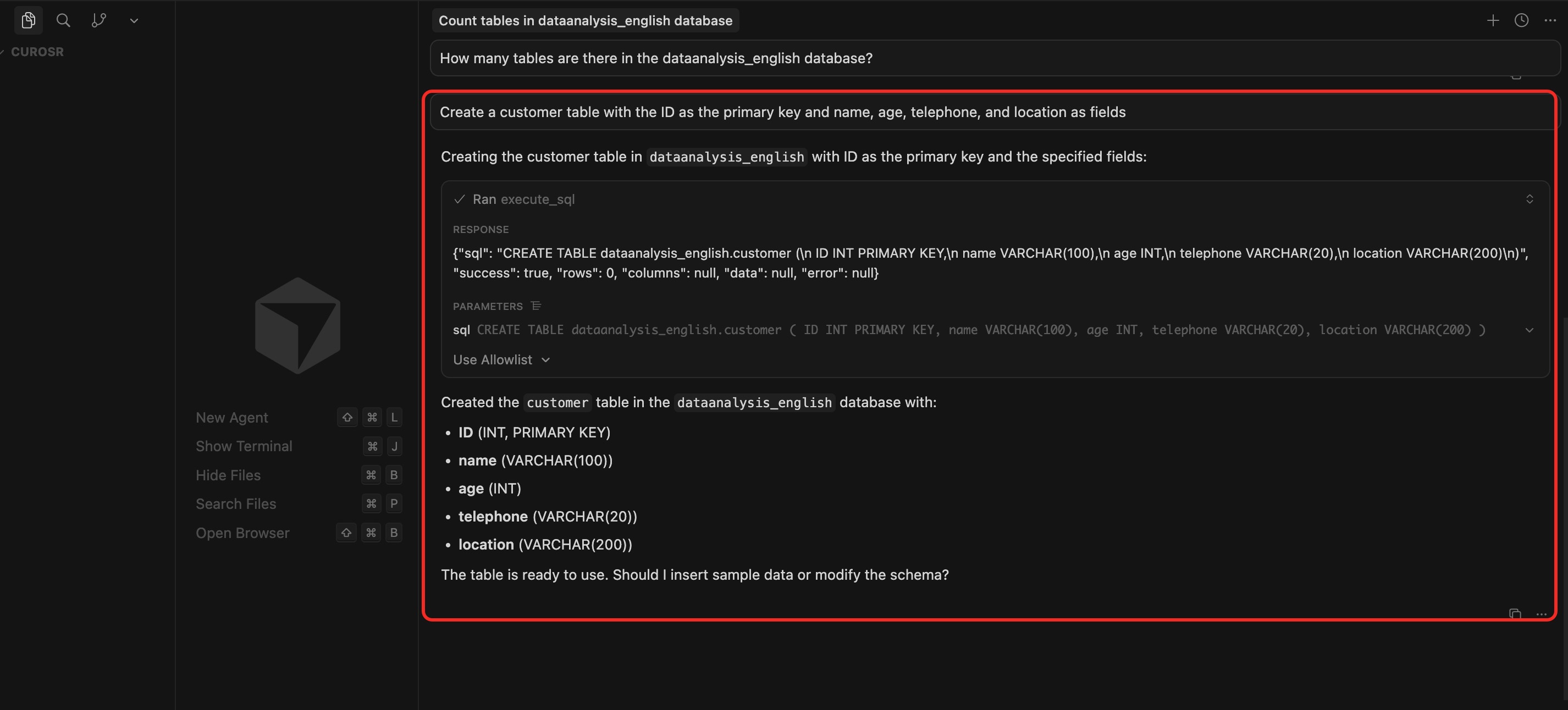
Task: Click the Search Files shortcut
Action: point(235,504)
